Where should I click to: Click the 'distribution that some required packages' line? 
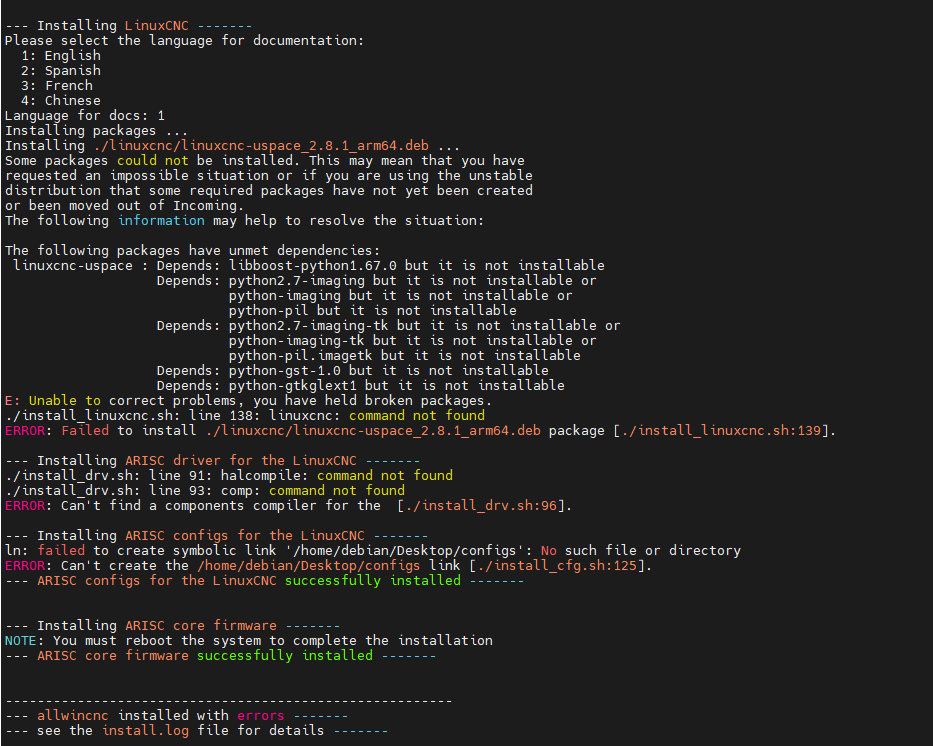point(269,190)
